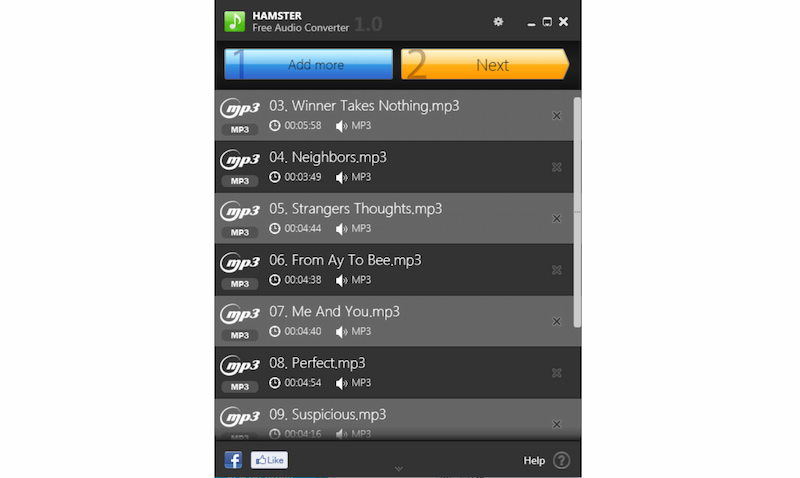Open Help via the question mark icon
800x478 pixels.
[x=561, y=460]
